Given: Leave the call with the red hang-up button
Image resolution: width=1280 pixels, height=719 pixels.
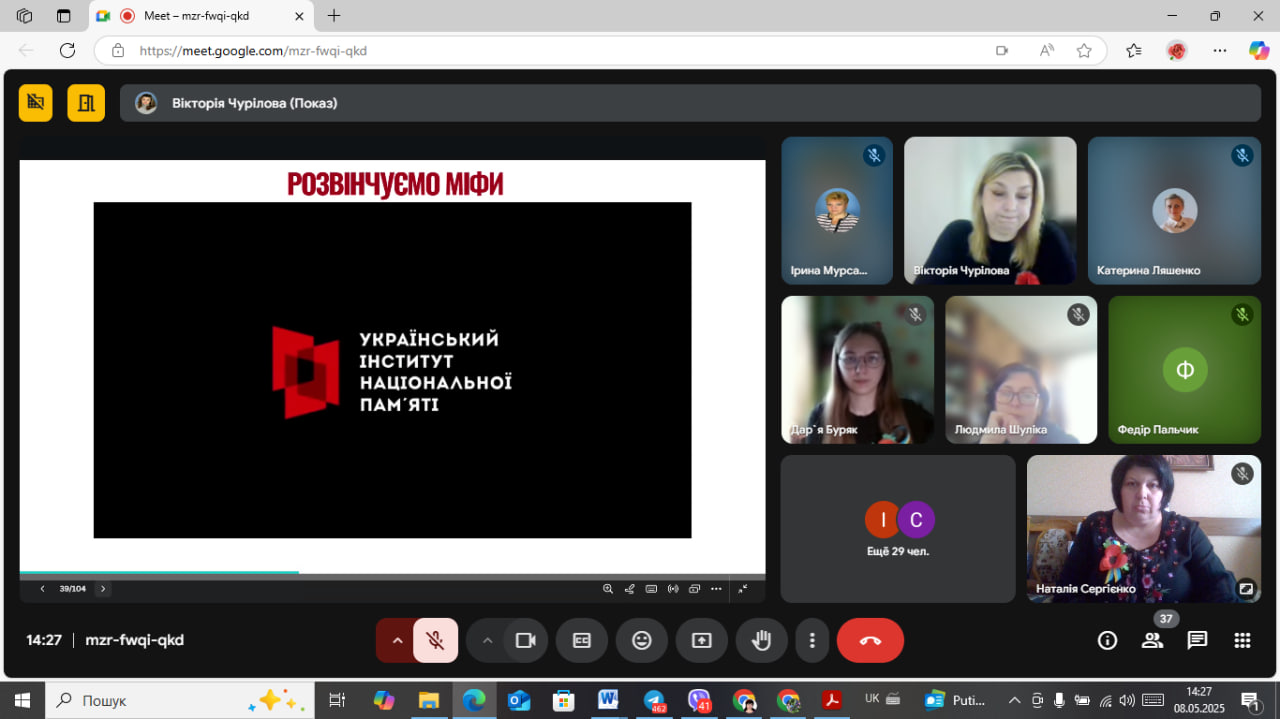Looking at the screenshot, I should 870,640.
